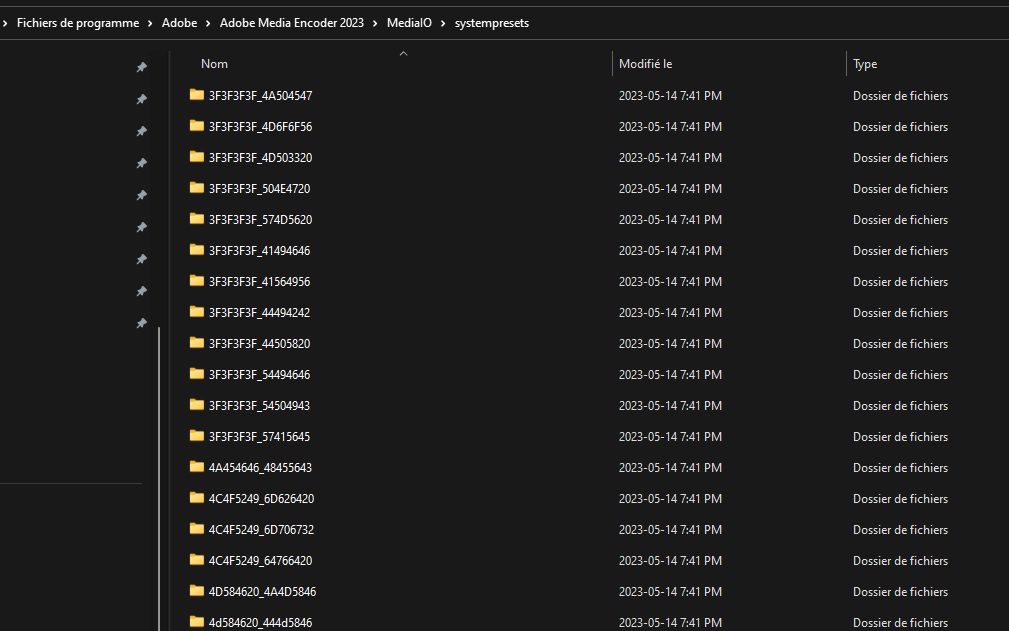
Task: Select the folder name 3F3F3F3F_54504943
Action: pyautogui.click(x=259, y=405)
